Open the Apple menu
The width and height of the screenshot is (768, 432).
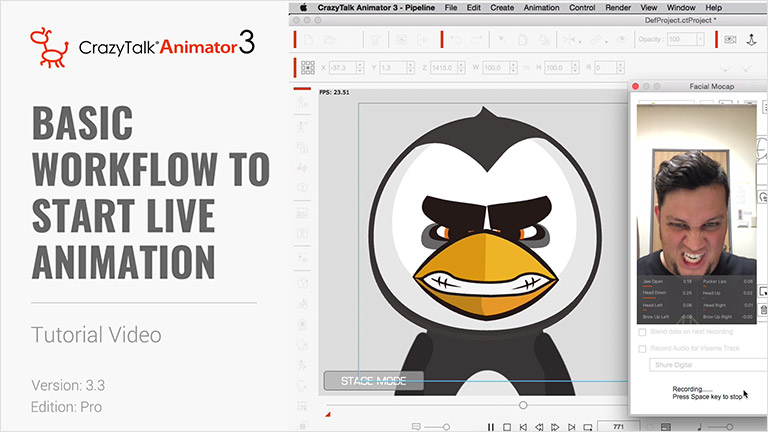(x=303, y=7)
